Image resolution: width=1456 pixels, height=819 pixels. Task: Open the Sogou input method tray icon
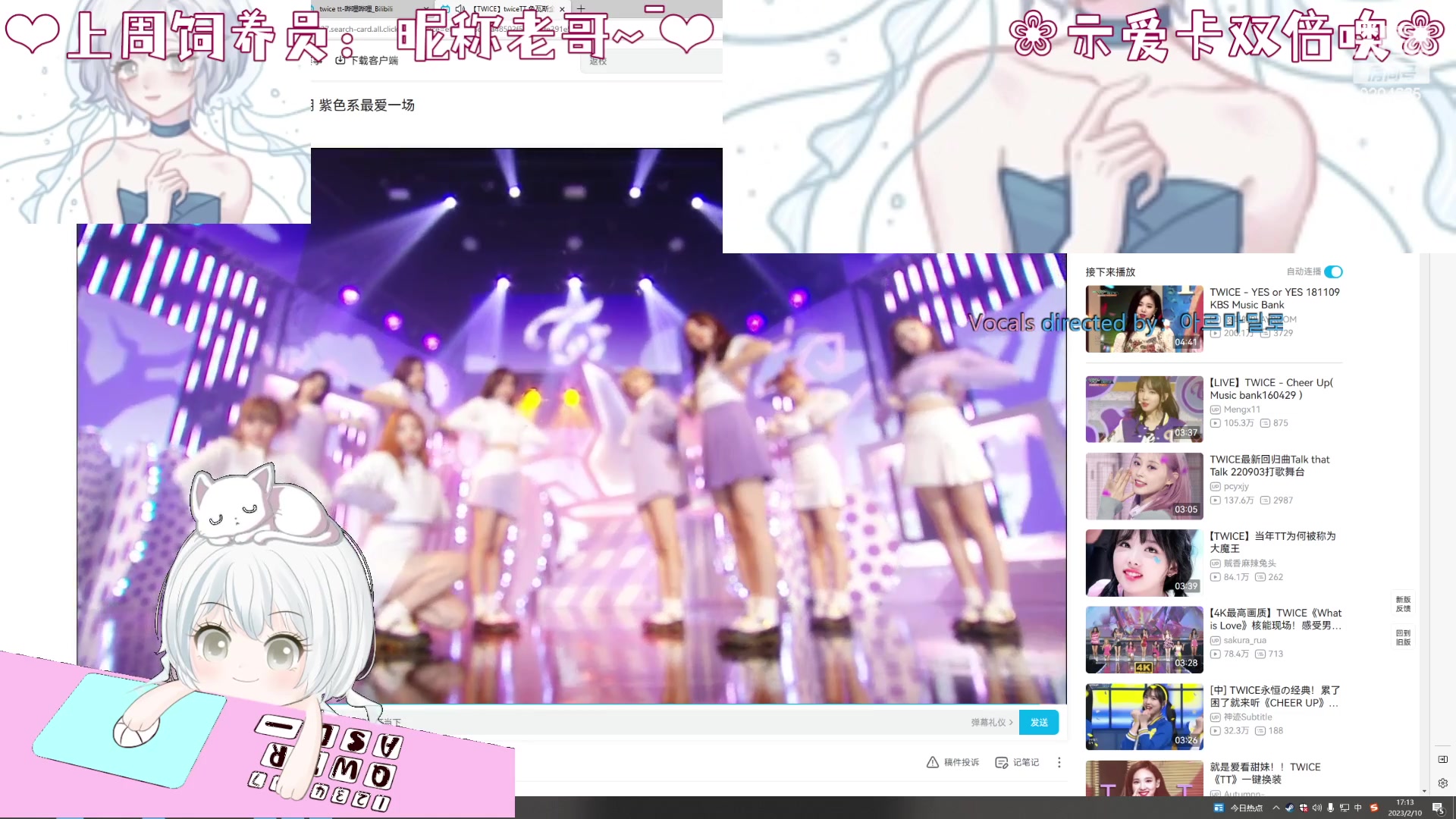(x=1374, y=808)
